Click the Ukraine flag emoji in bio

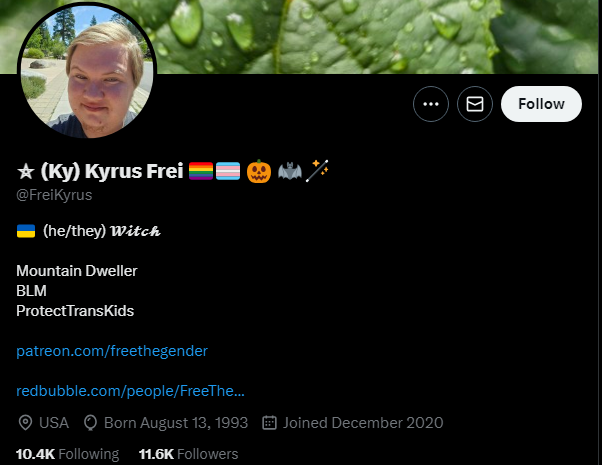click(x=26, y=231)
